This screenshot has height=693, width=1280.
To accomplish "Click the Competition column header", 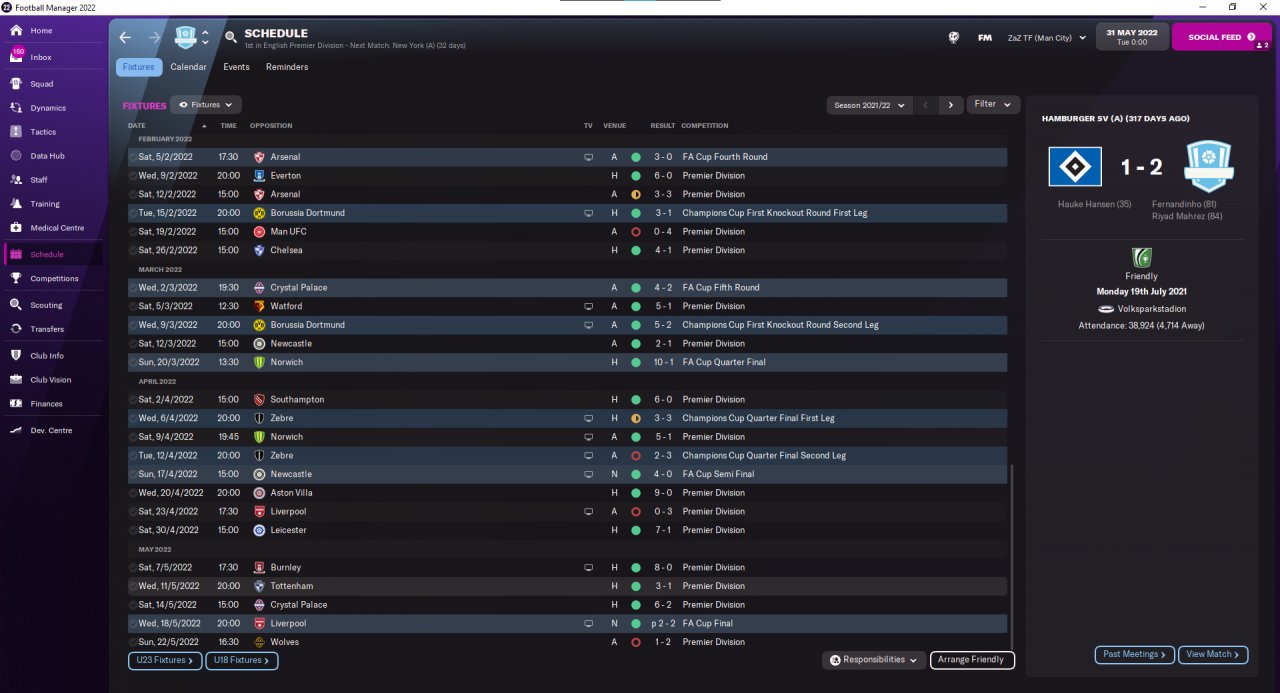I will point(705,126).
